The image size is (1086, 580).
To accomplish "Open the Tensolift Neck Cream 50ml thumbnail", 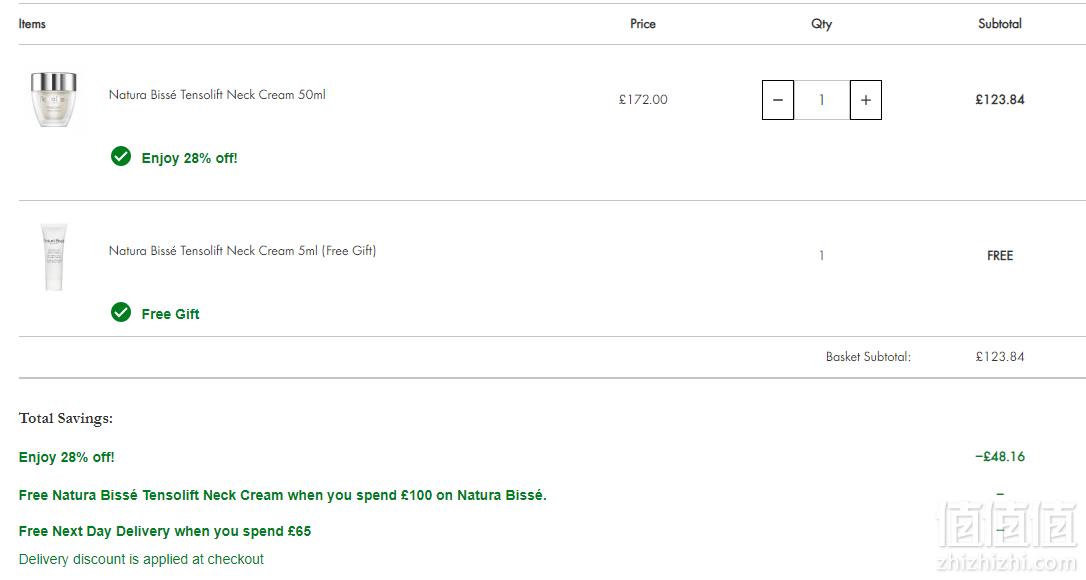I will 54,99.
